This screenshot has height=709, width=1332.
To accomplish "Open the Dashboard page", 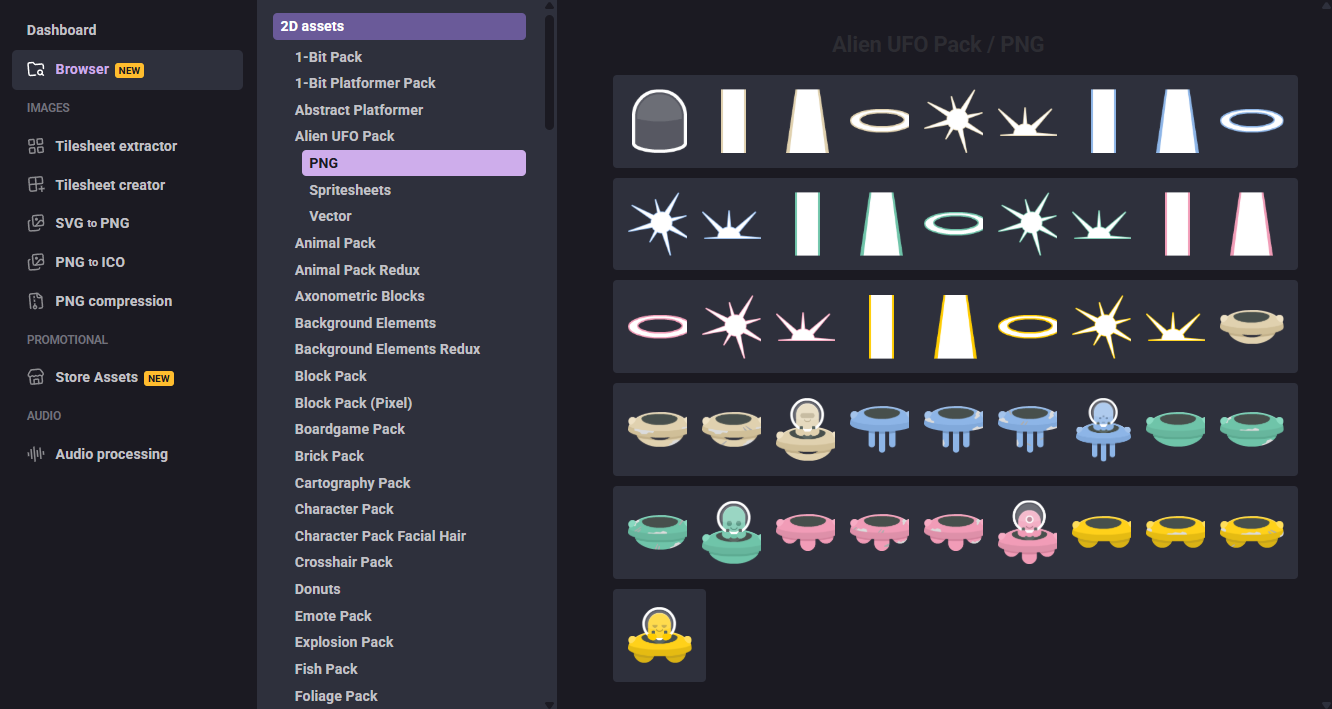I will coord(62,30).
